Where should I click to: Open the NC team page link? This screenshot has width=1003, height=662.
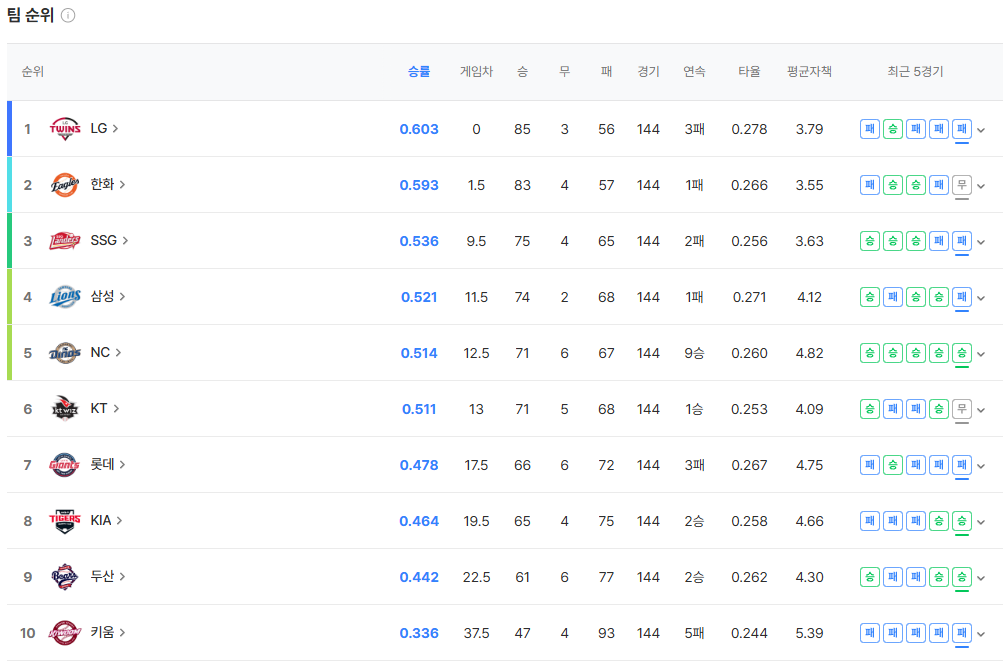pyautogui.click(x=106, y=352)
